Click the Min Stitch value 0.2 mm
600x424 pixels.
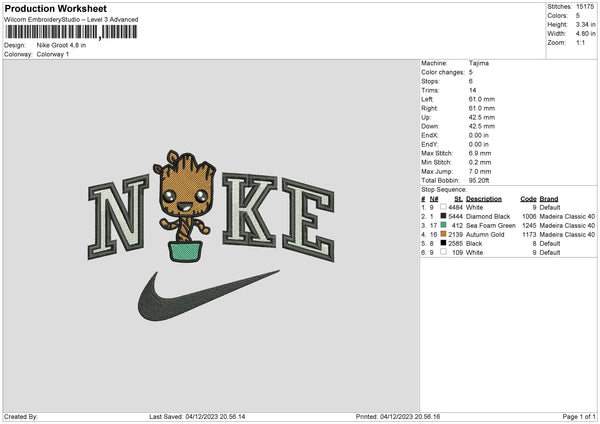pyautogui.click(x=480, y=162)
